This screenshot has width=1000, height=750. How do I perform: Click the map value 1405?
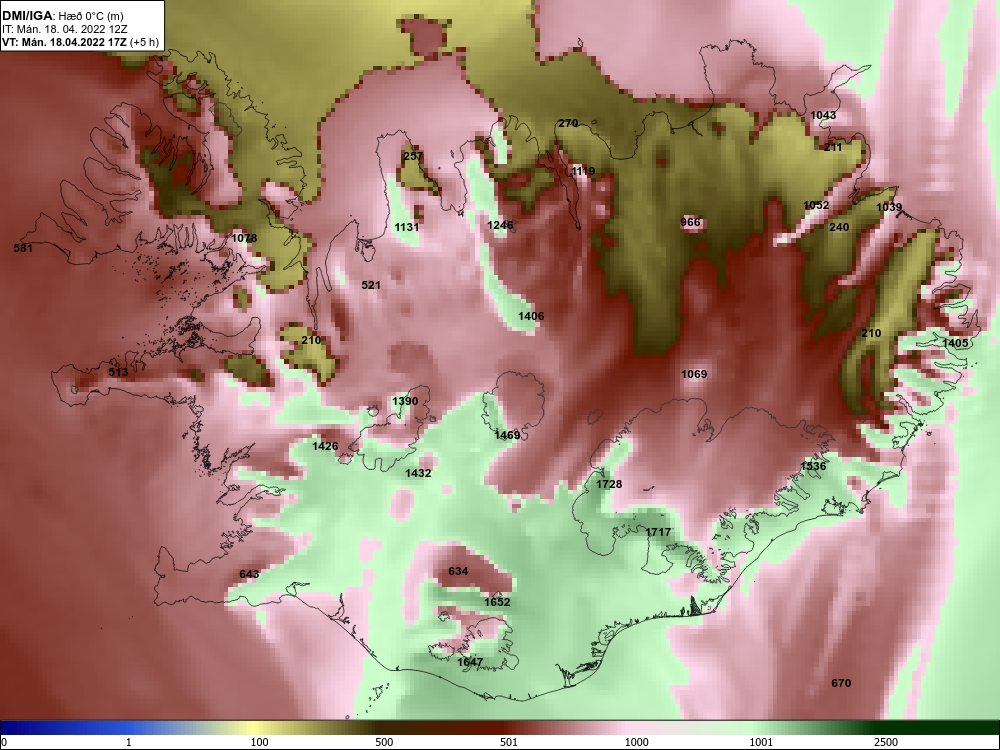pos(955,342)
